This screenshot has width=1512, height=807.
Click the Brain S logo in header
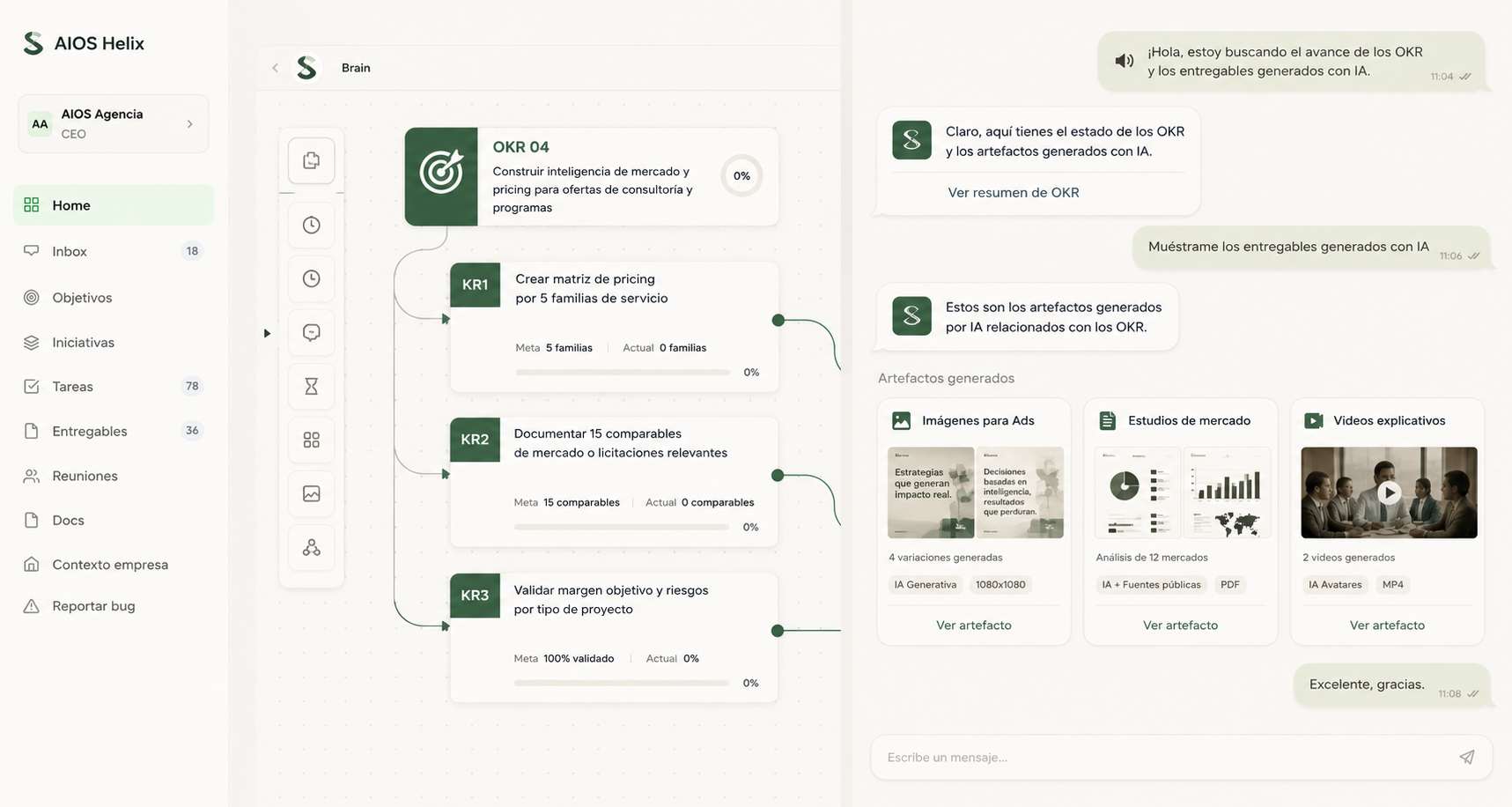point(306,68)
